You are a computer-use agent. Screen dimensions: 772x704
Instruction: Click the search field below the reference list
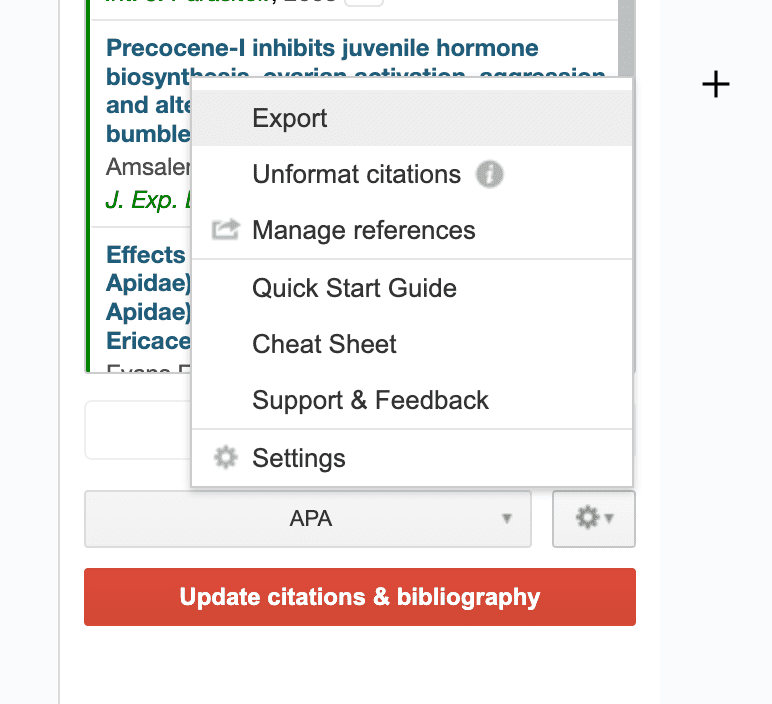pos(138,431)
